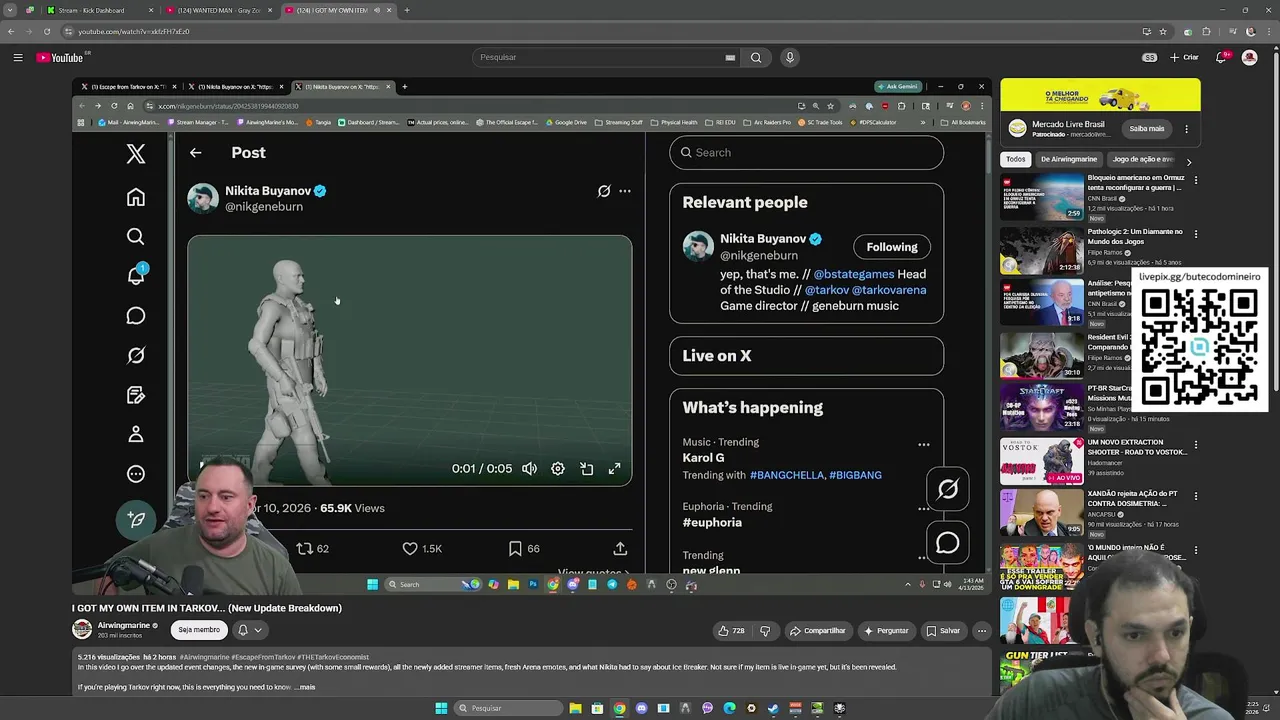Click the X Search input field
Viewport: 1280px width, 720px height.
coord(806,153)
